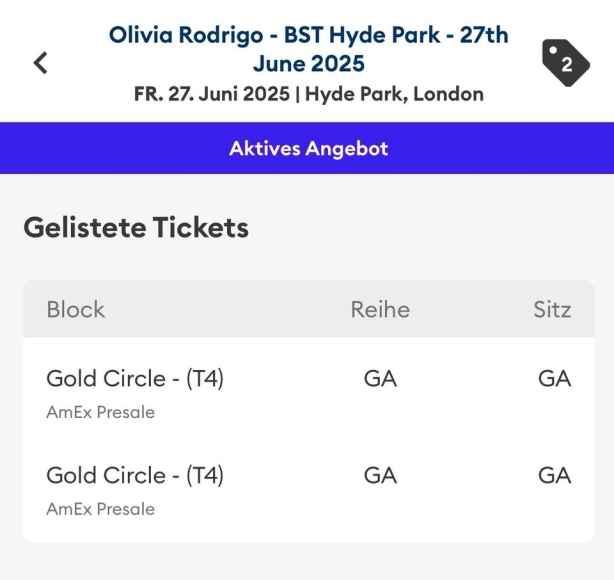Select the Aktives Angebot banner
The image size is (614, 580).
[x=307, y=148]
